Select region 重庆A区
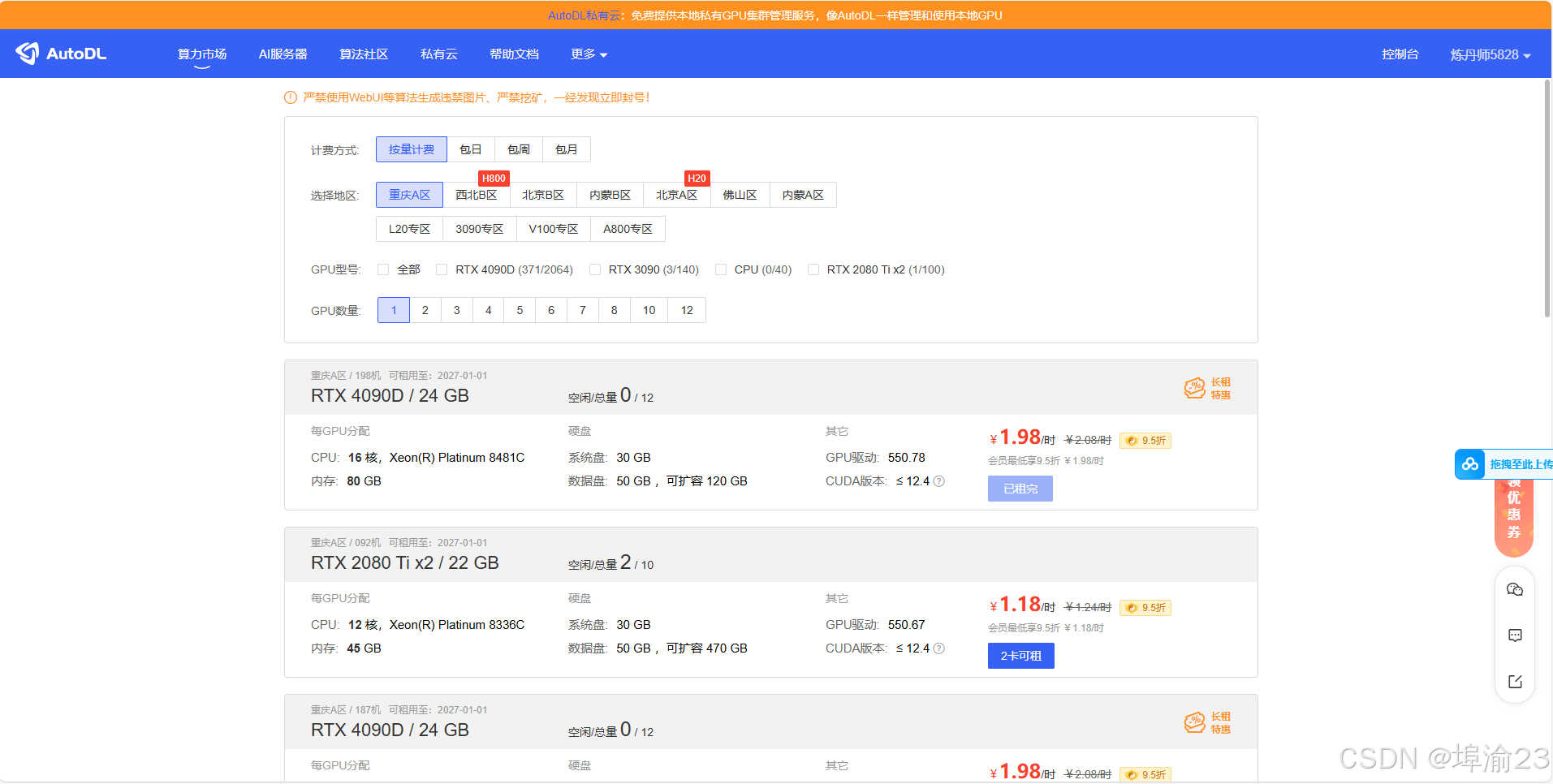 [410, 195]
